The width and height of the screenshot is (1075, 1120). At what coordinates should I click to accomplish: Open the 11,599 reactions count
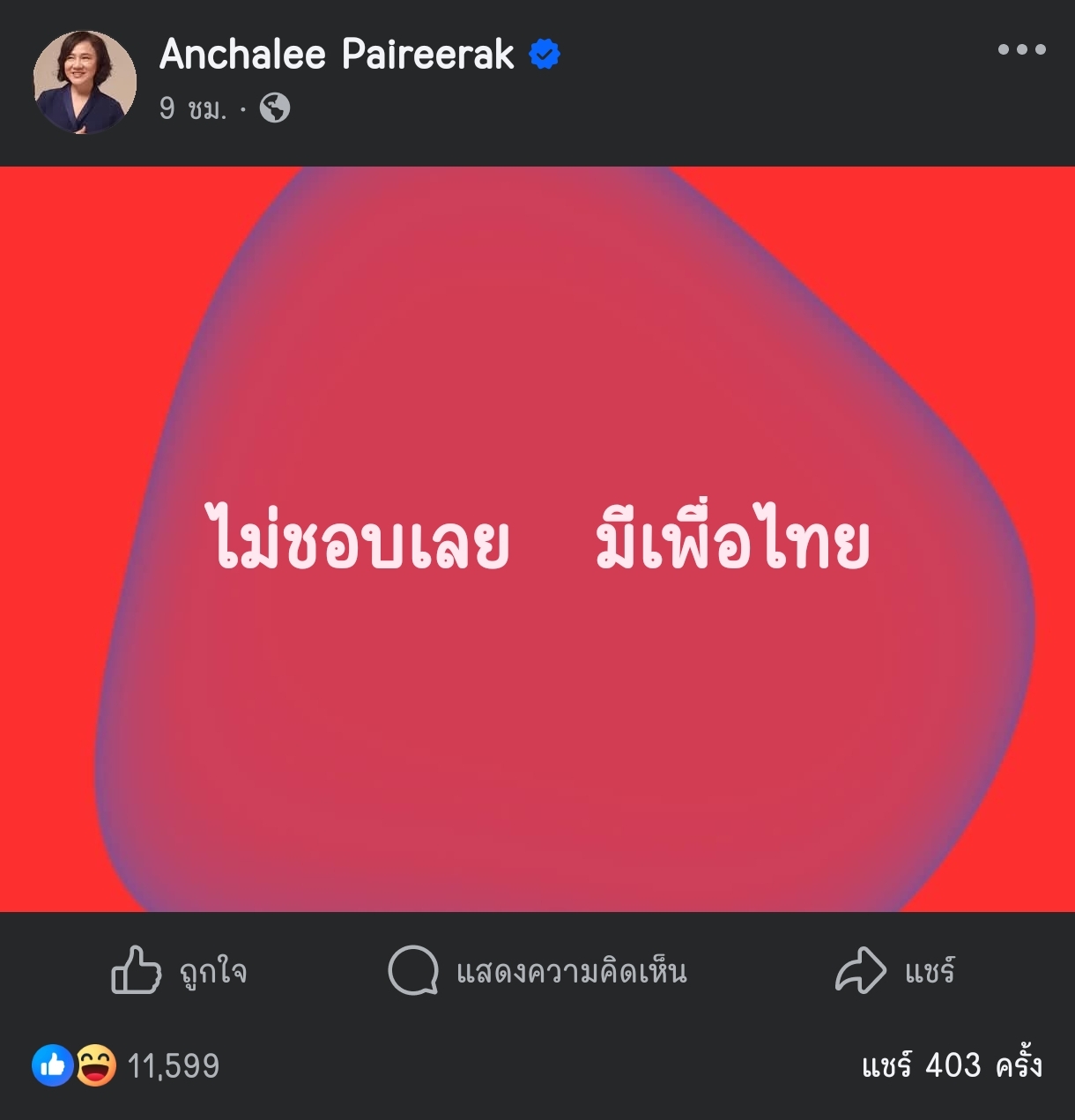(174, 1066)
